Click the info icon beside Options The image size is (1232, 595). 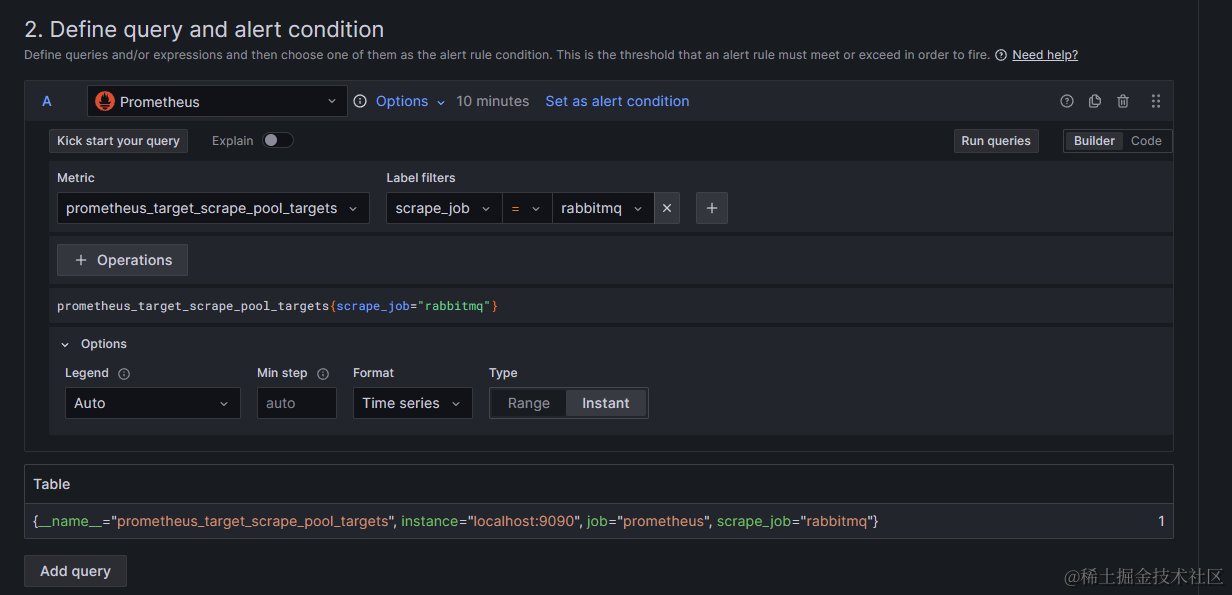pyautogui.click(x=360, y=101)
